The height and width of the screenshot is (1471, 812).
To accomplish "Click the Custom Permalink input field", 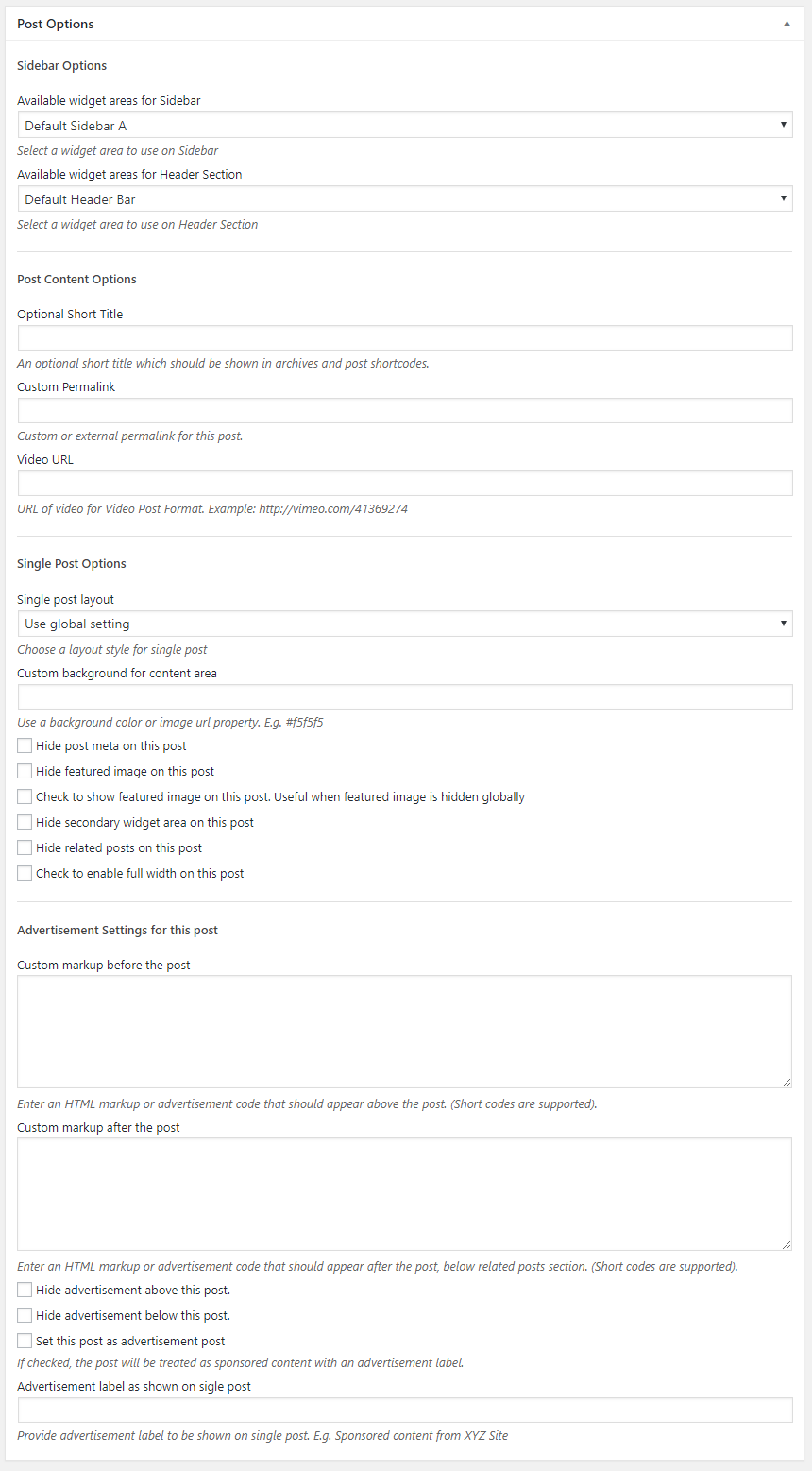I will point(404,411).
